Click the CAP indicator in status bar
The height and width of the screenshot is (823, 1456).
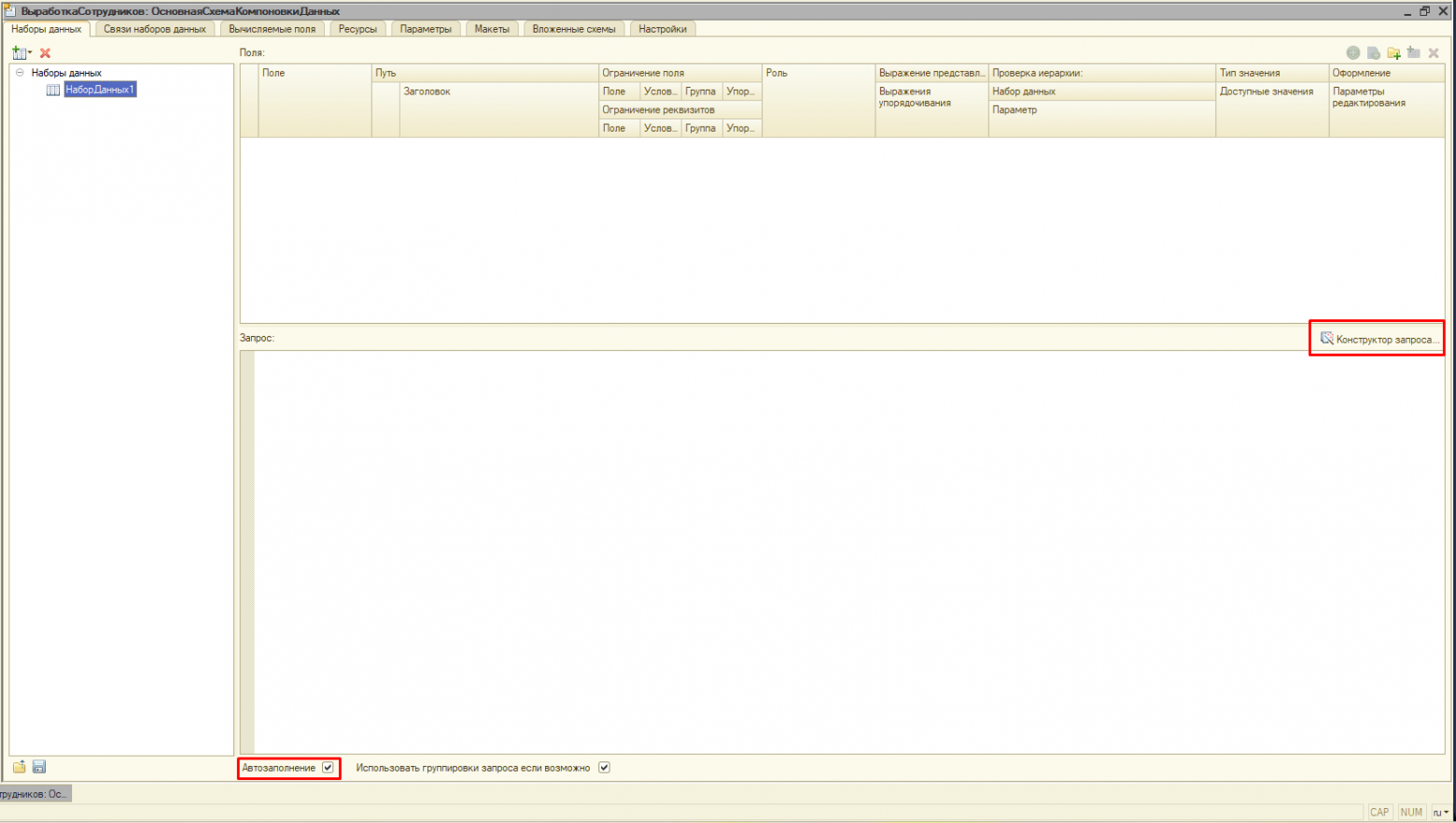1379,813
